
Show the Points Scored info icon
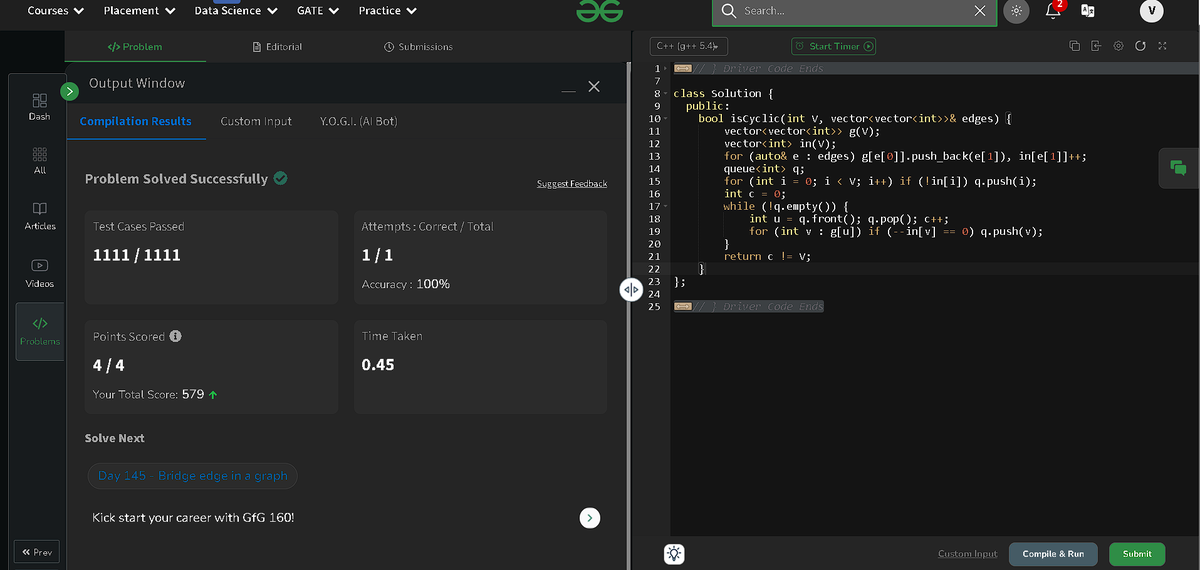tap(175, 336)
